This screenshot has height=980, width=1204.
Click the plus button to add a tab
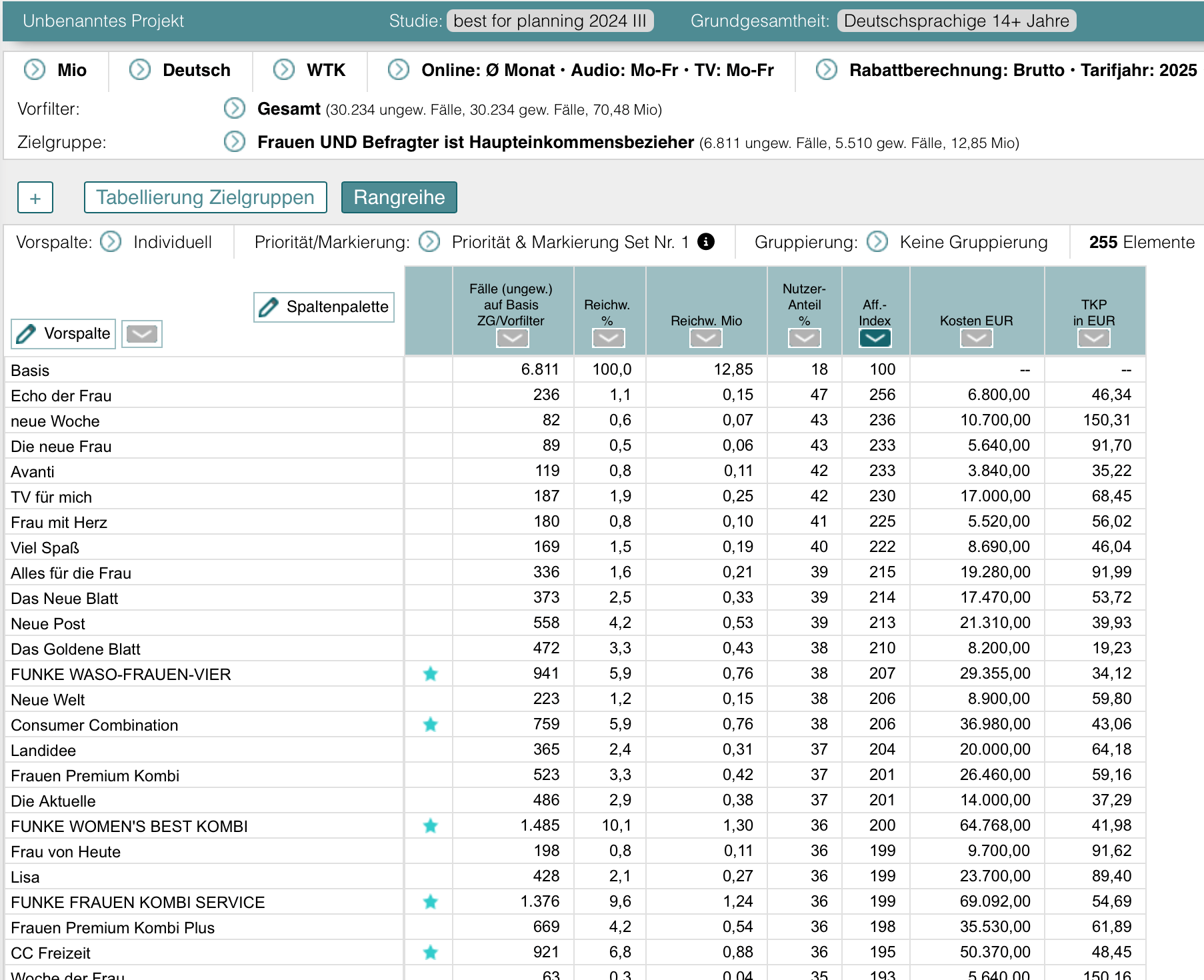tap(35, 198)
